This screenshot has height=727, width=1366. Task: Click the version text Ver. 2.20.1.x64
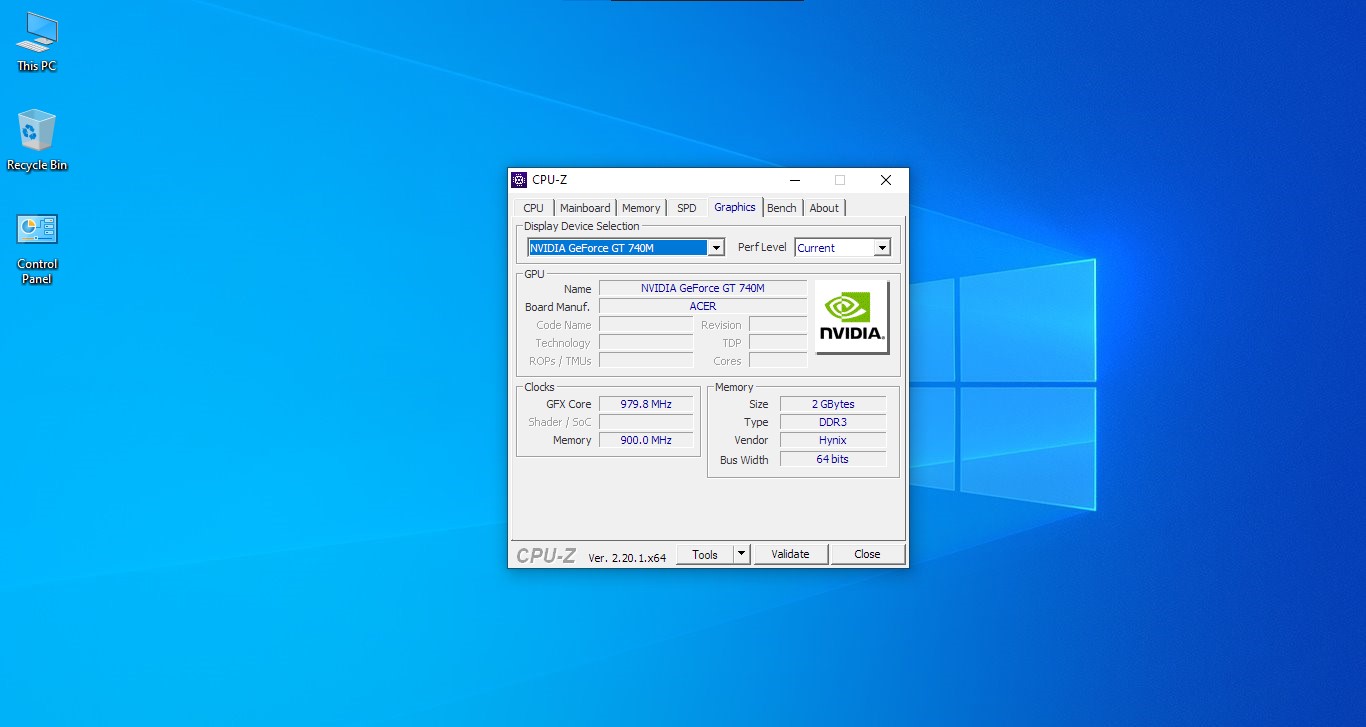627,558
